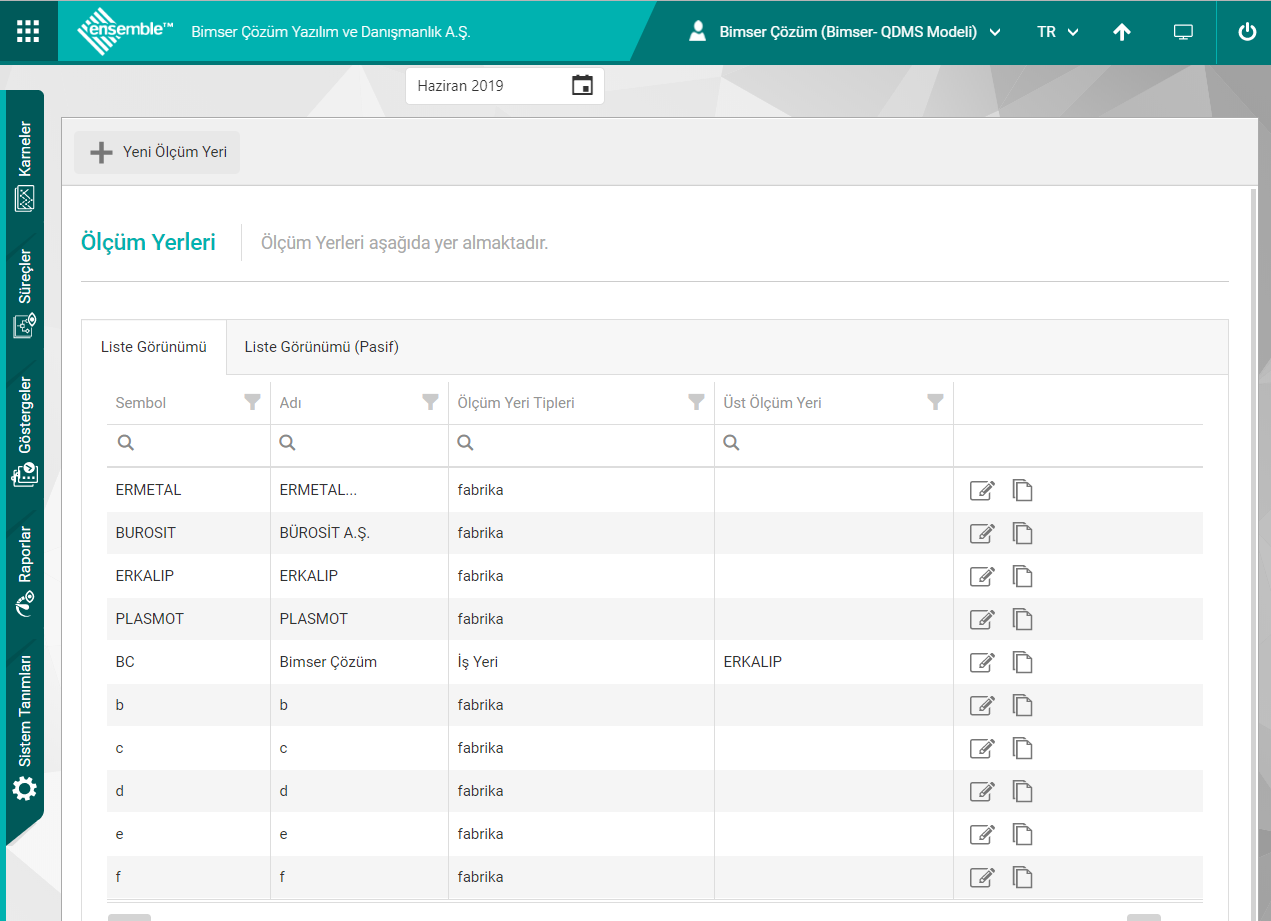Edit the ERMETAL row
Image resolution: width=1271 pixels, height=921 pixels.
(x=982, y=490)
